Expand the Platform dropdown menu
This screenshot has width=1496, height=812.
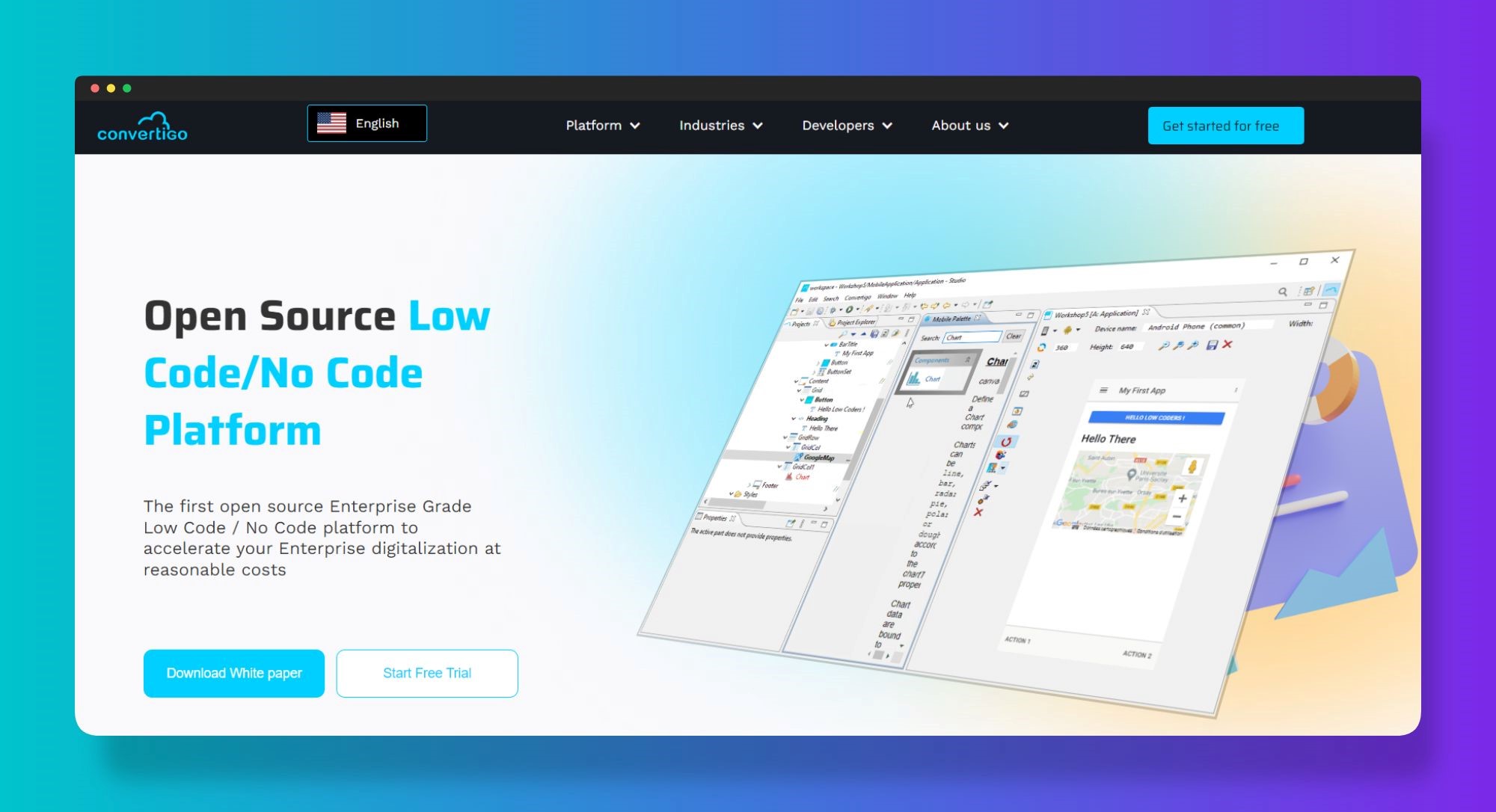tap(602, 126)
